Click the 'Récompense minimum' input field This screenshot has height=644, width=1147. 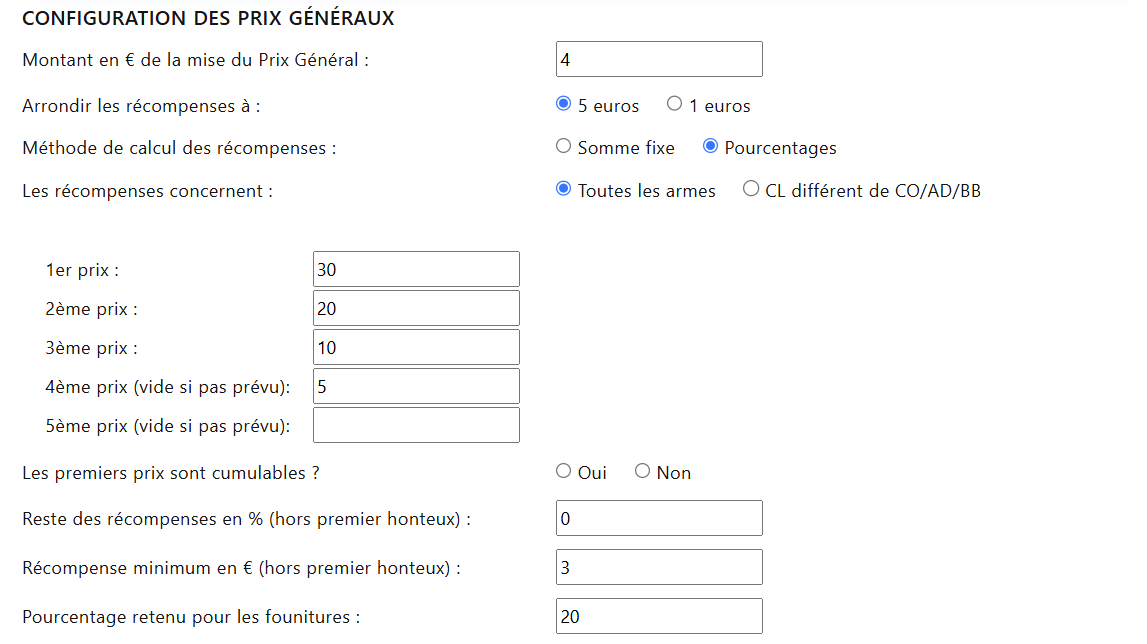tap(658, 566)
